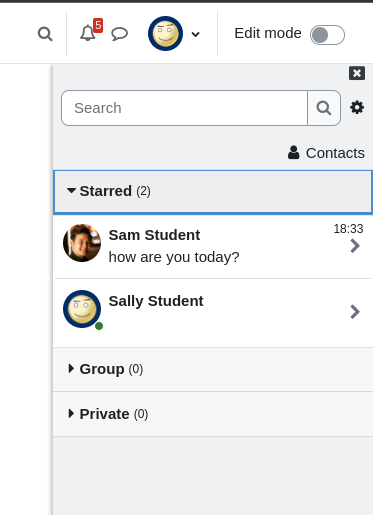
Task: Open conversation with Sam Student
Action: tap(213, 246)
